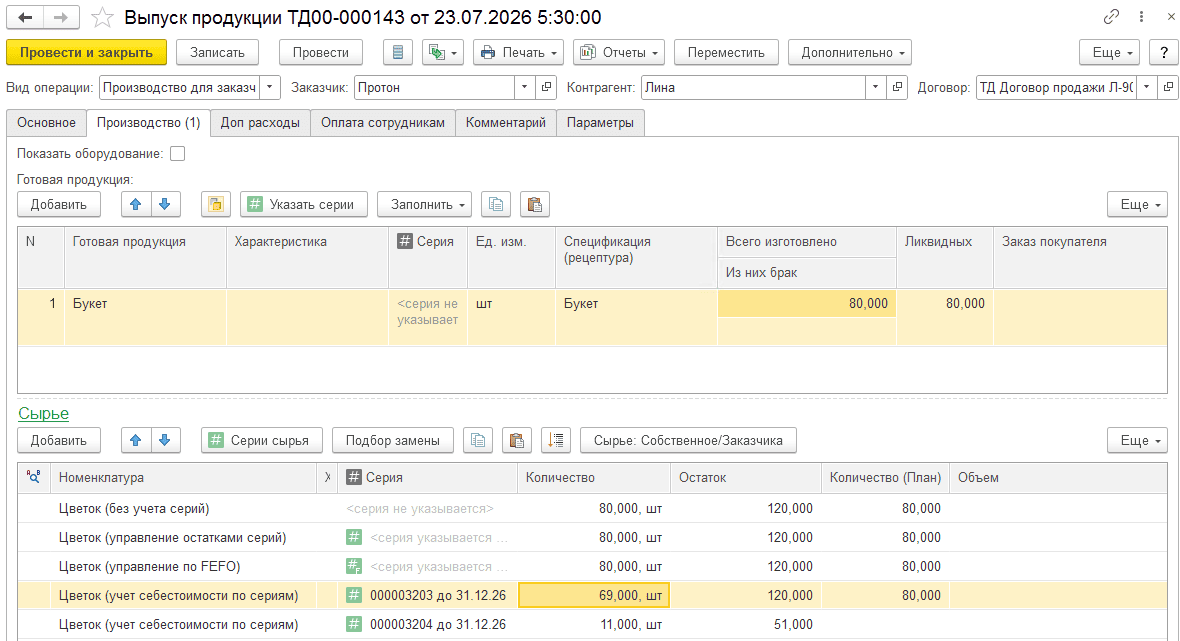Open Договор record icon
The image size is (1180, 641).
1168,87
